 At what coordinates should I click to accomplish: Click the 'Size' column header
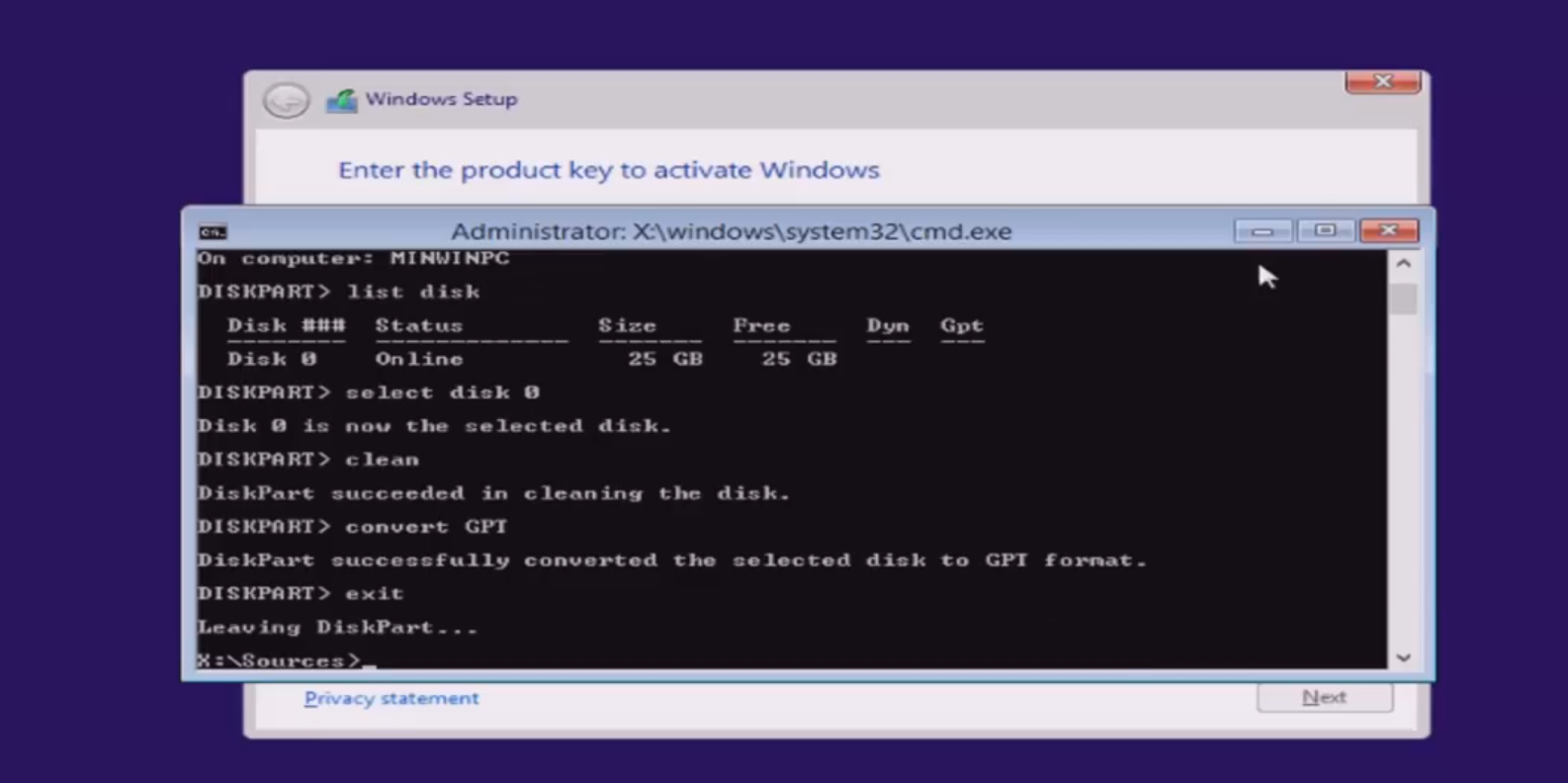tap(627, 325)
